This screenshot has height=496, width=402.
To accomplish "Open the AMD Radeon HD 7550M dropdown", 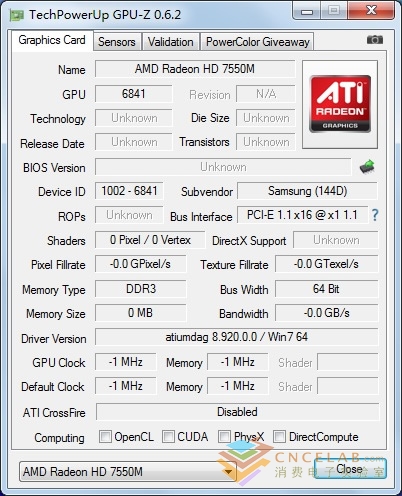I will [x=128, y=471].
